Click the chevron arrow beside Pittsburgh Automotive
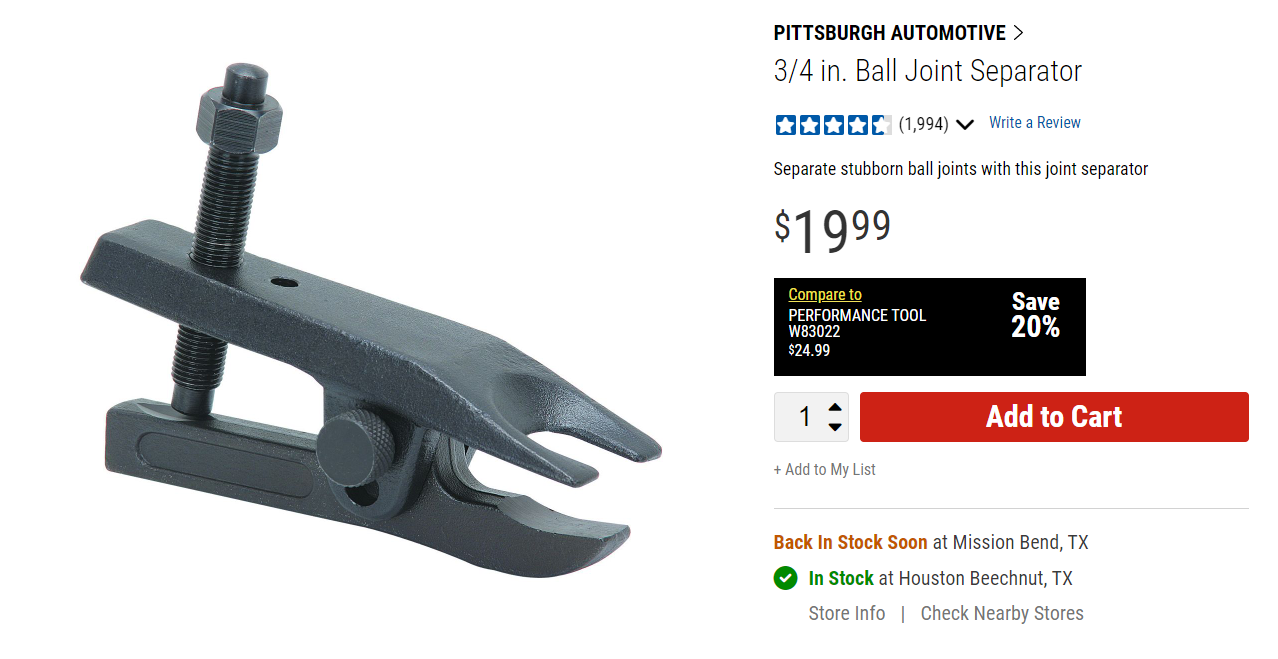Viewport: 1278px width, 659px height. click(x=1018, y=33)
